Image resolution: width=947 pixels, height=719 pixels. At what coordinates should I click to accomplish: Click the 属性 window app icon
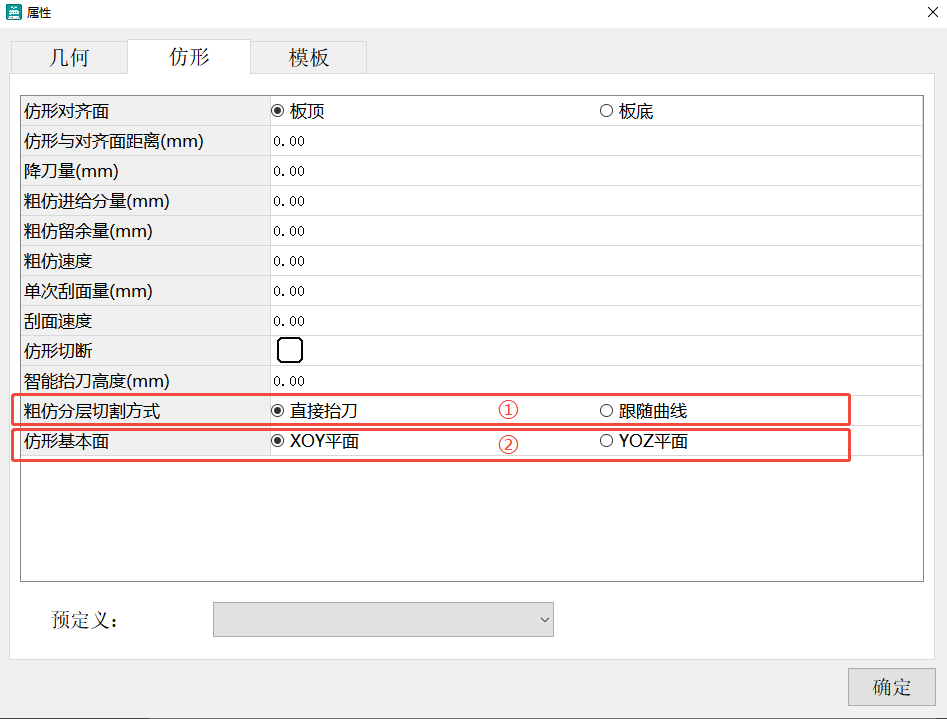pyautogui.click(x=14, y=13)
